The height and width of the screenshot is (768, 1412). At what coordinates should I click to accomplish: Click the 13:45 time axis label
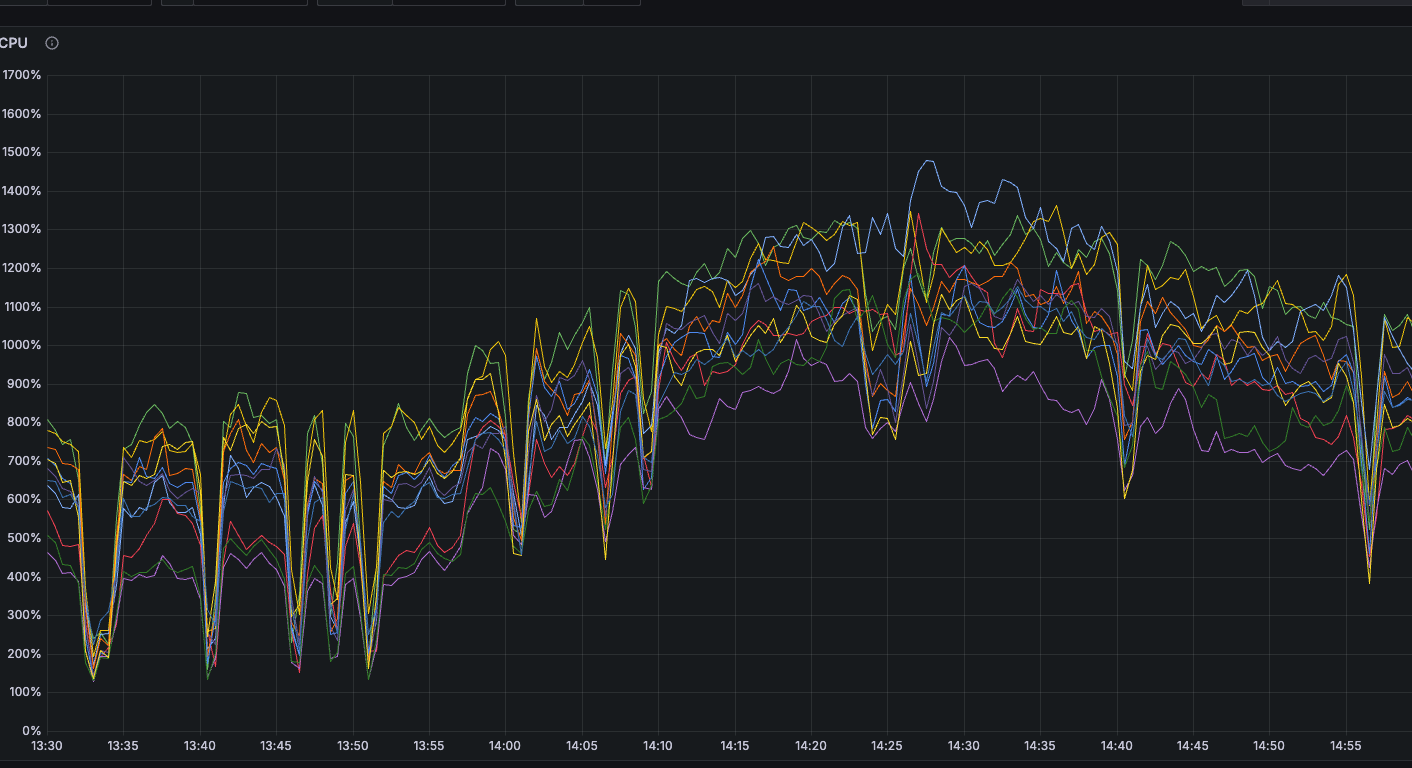click(276, 746)
